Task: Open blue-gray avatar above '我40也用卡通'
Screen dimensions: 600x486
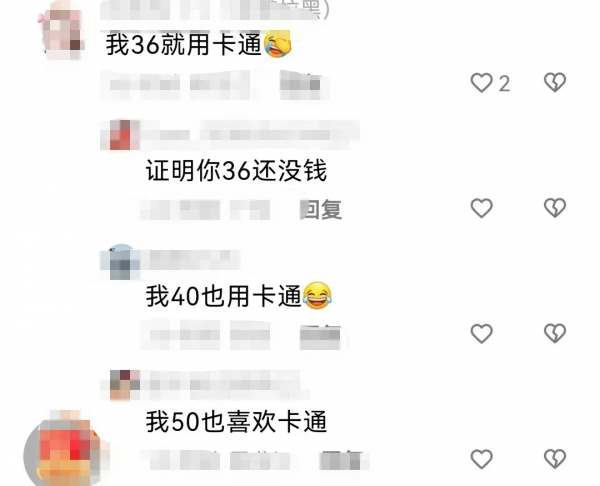Action: click(120, 261)
